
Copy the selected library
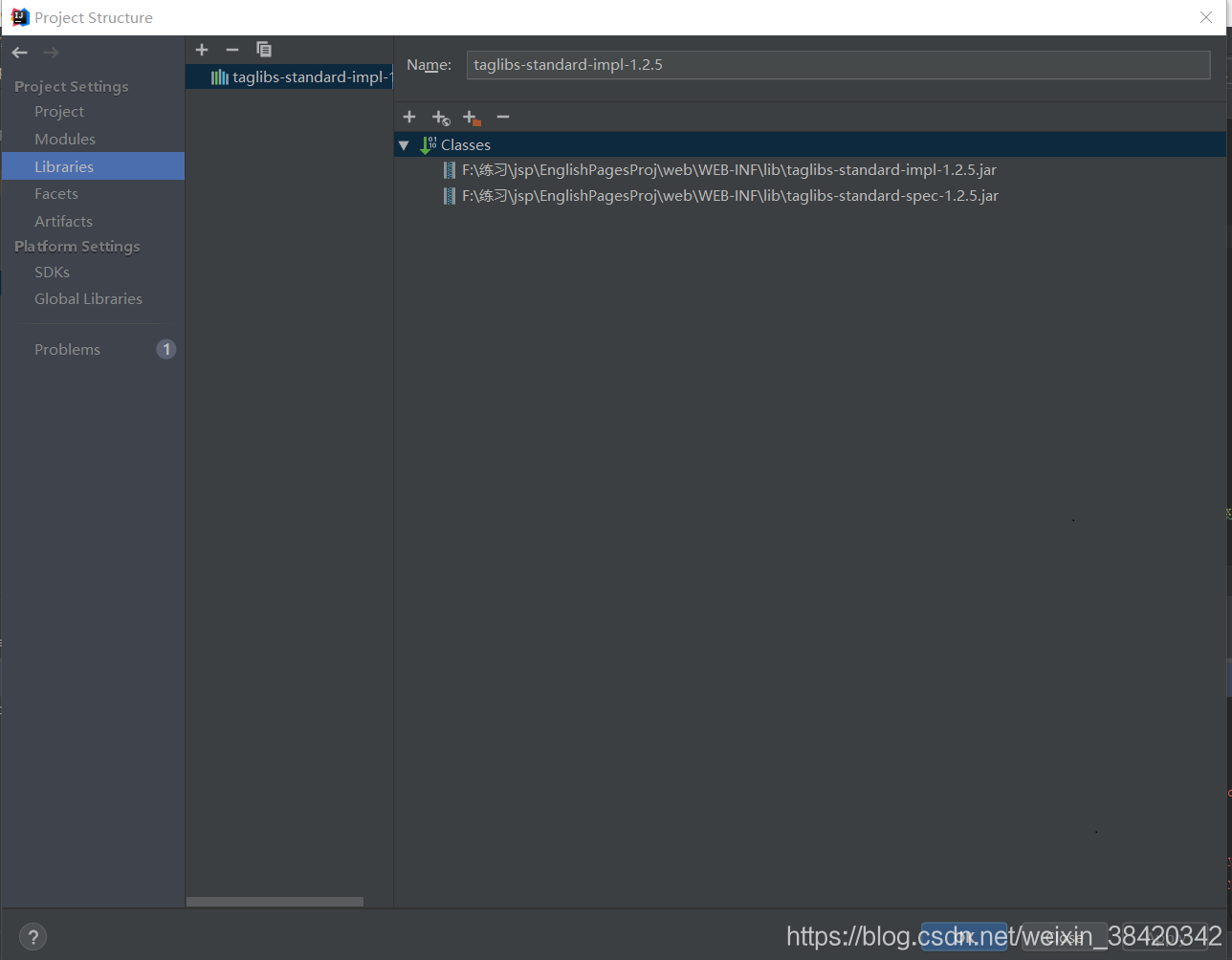point(264,50)
